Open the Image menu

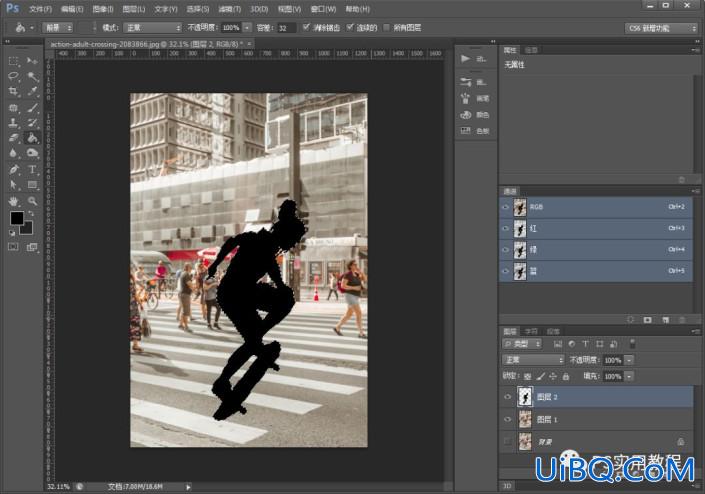coord(103,9)
